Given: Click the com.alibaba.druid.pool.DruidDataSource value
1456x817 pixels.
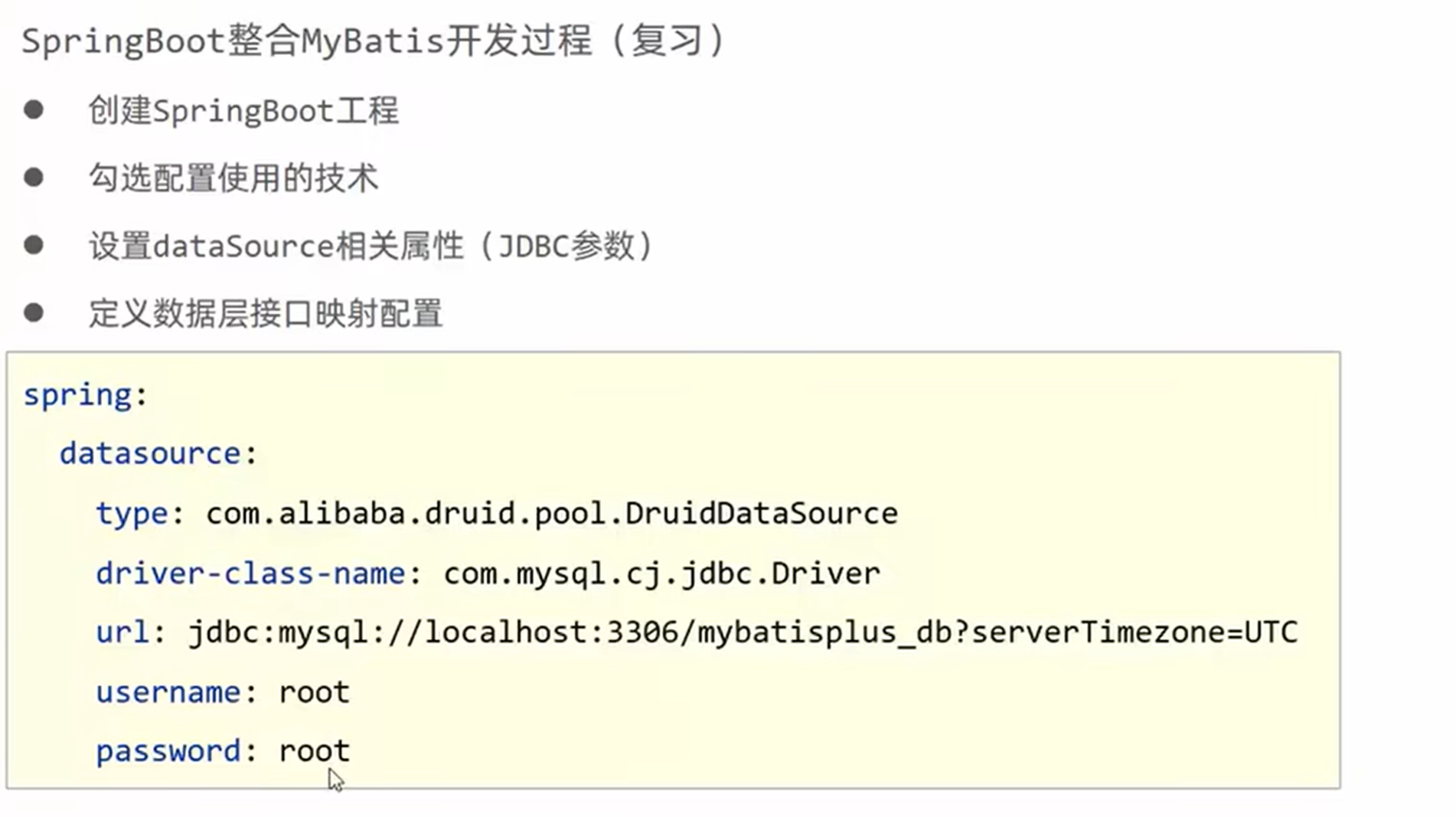Looking at the screenshot, I should 551,514.
